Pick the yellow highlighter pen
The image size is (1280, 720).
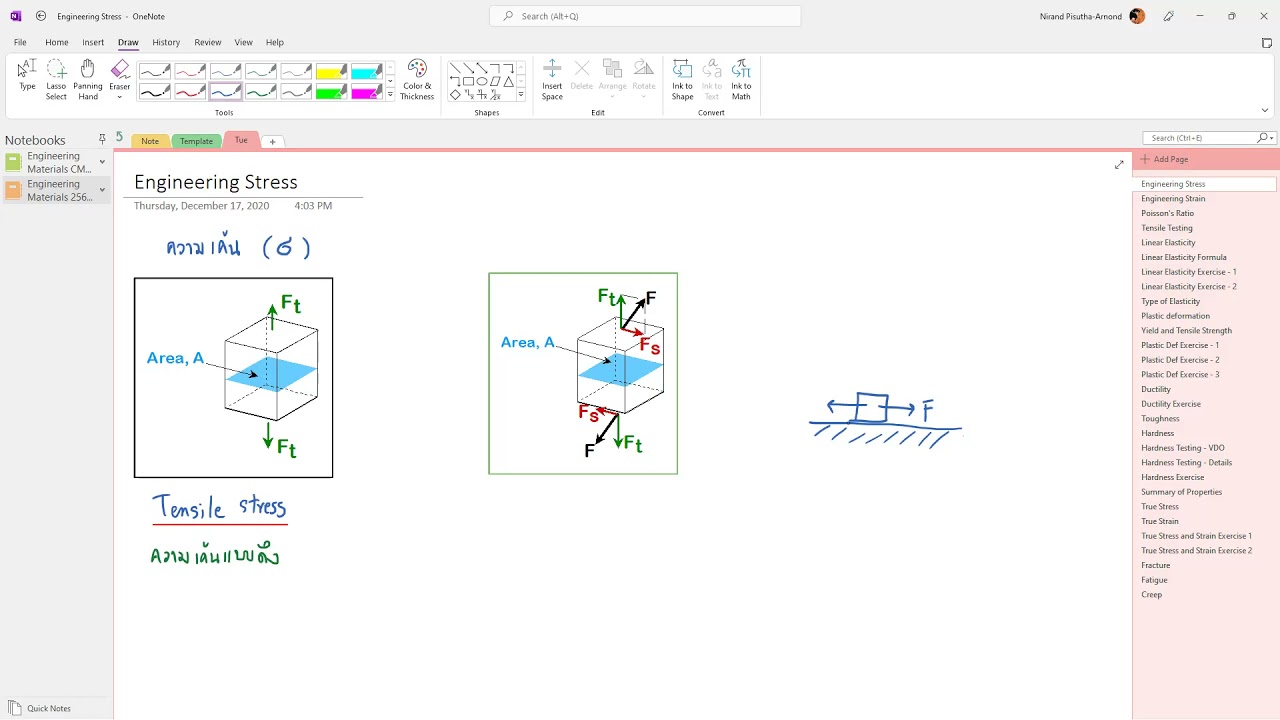click(x=331, y=72)
